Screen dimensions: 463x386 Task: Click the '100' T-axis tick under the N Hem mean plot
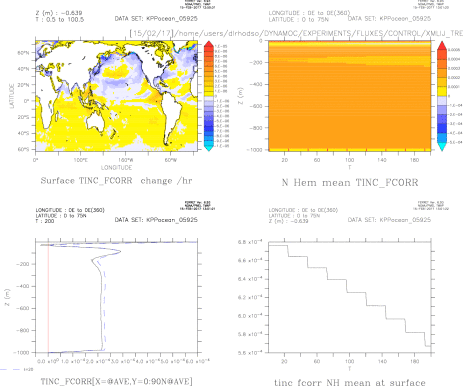(349, 160)
